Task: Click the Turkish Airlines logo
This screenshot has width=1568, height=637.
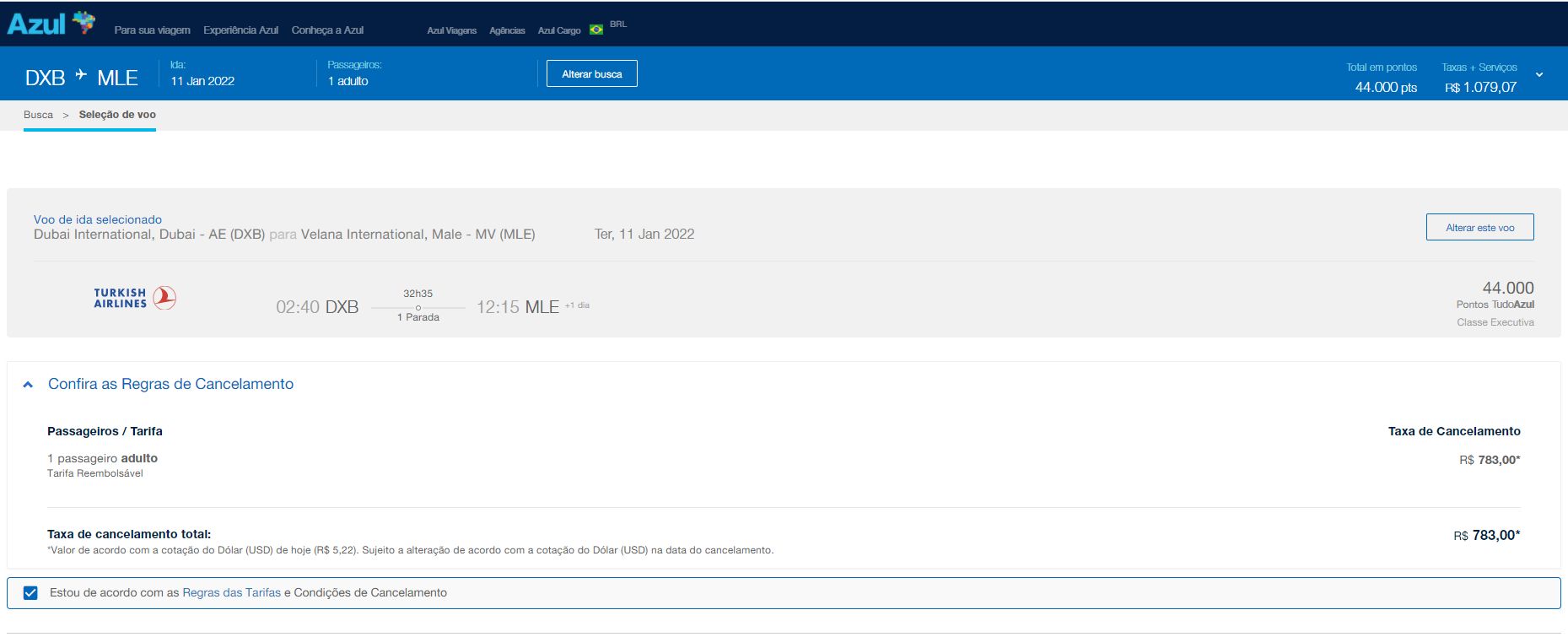Action: [x=135, y=298]
